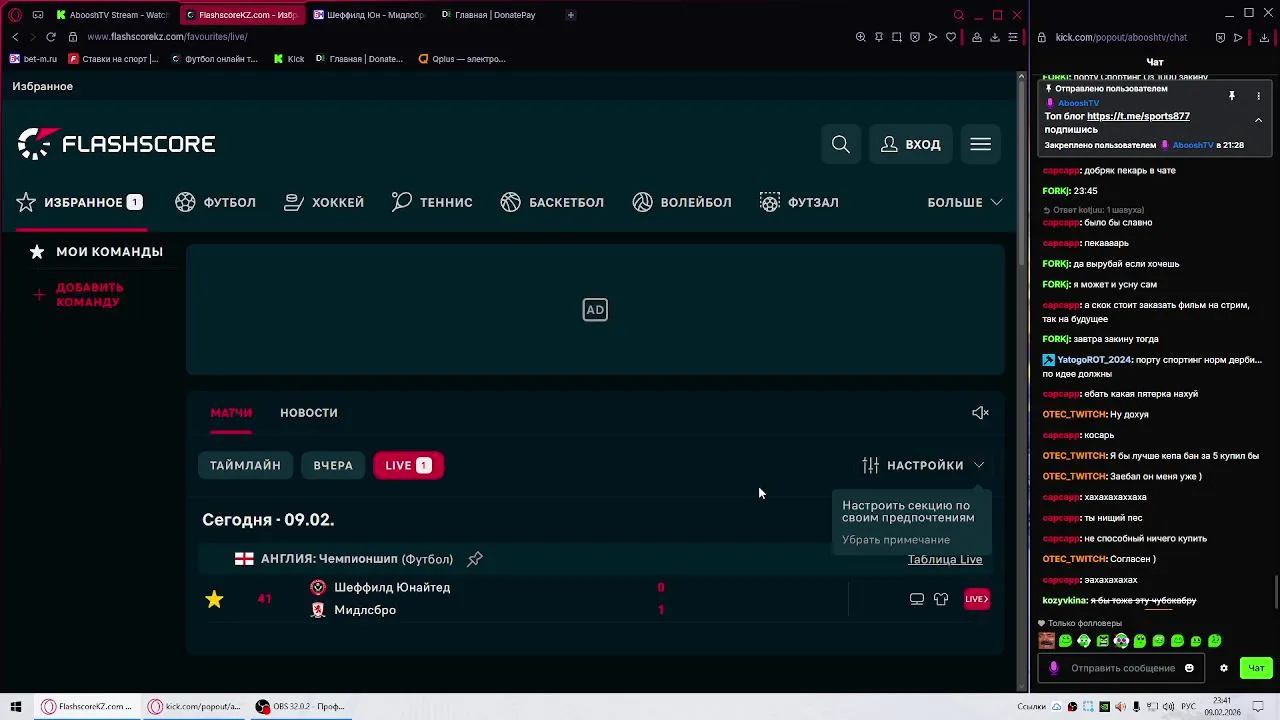Open the ФУТЗАЛ sport section

point(799,202)
